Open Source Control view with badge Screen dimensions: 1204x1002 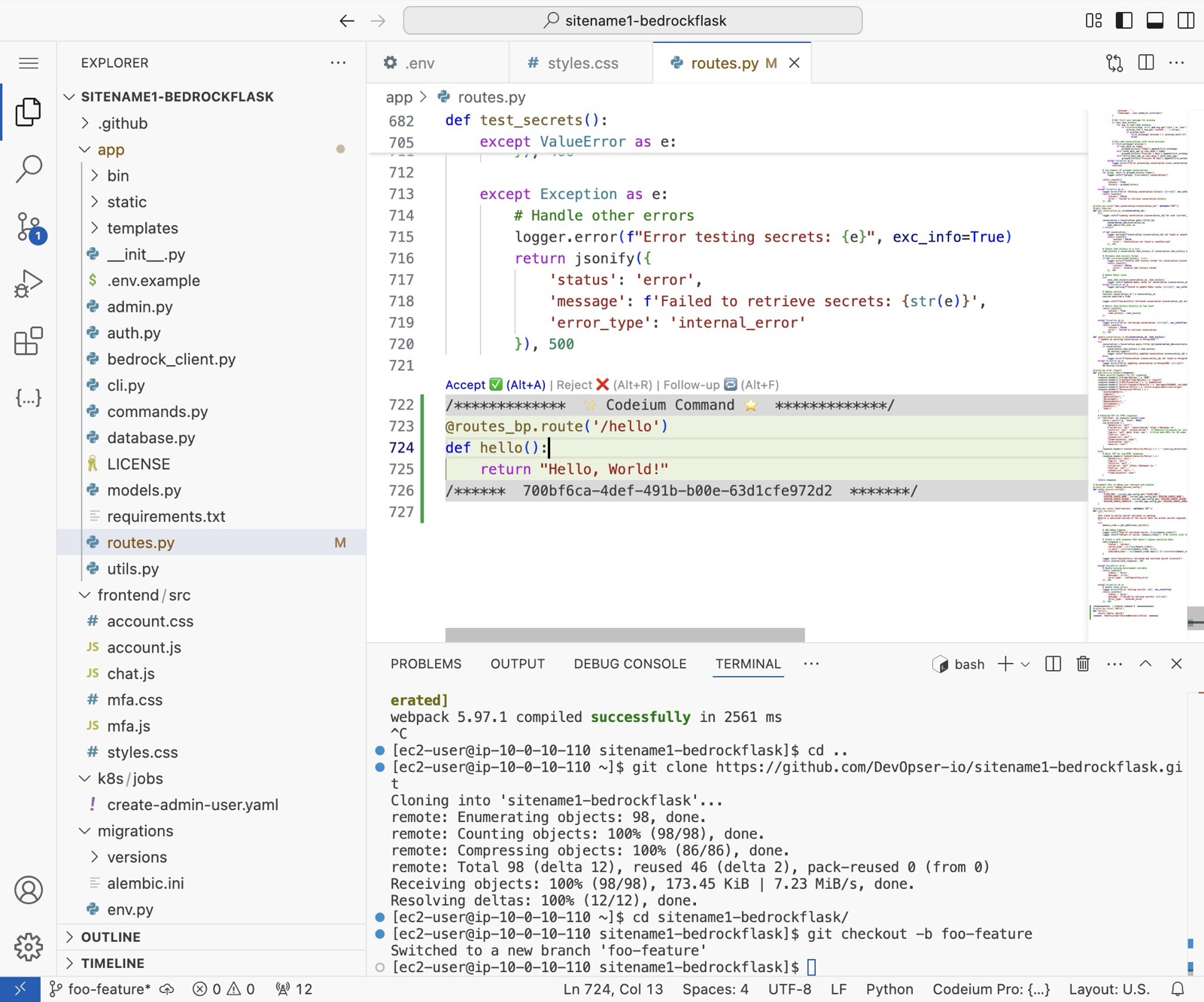point(30,227)
